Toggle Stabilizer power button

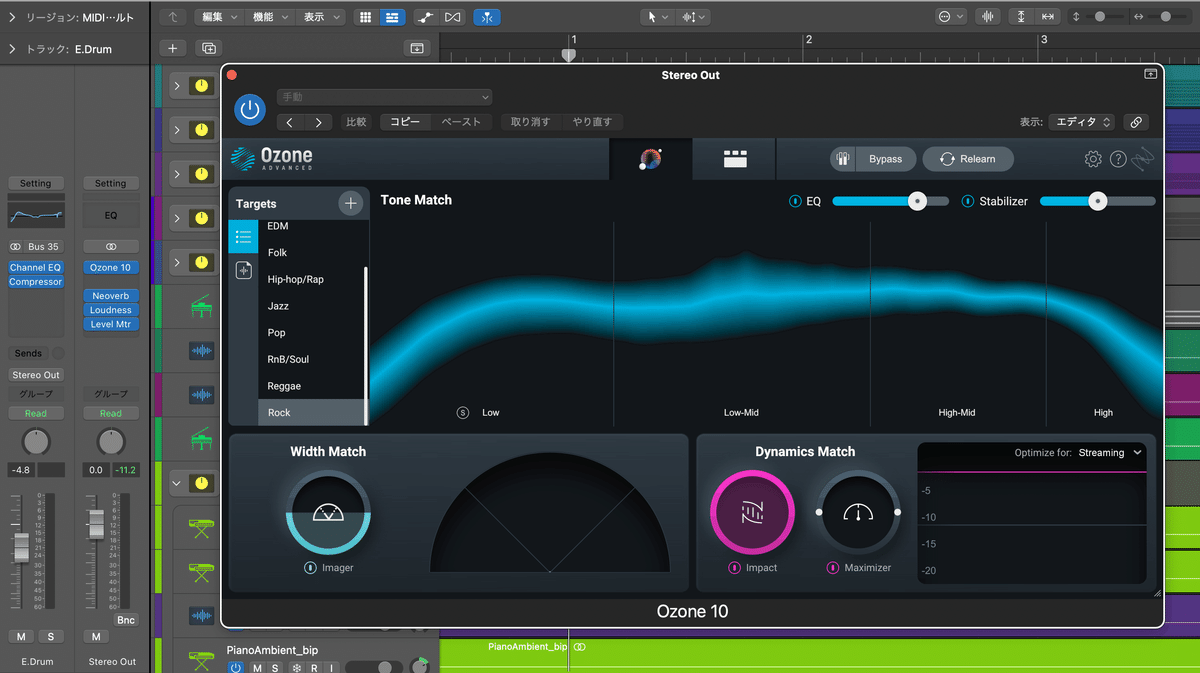(968, 201)
